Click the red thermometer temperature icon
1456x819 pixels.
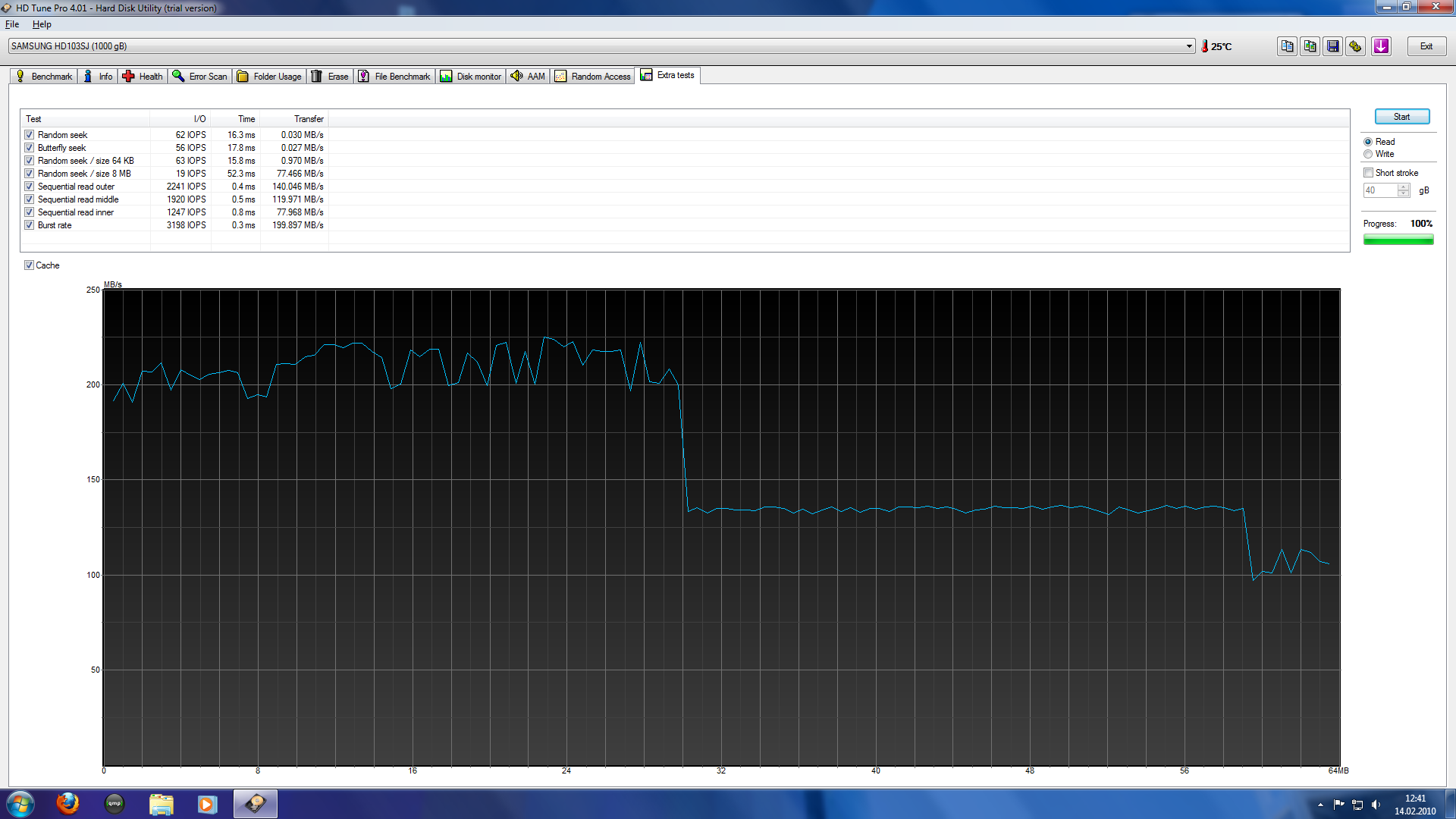point(1204,46)
